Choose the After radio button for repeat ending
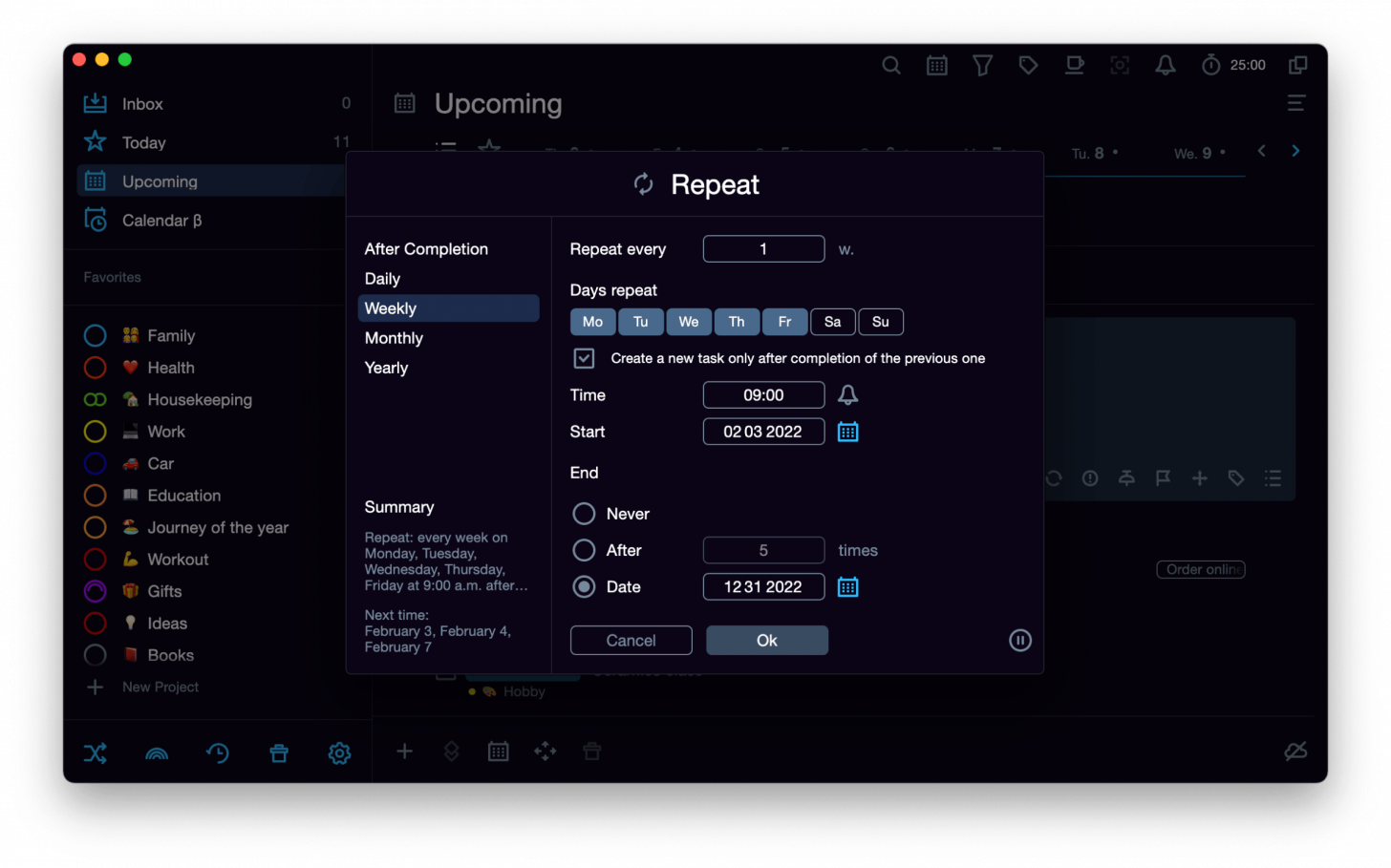Screen dimensions: 1391x868 584,550
